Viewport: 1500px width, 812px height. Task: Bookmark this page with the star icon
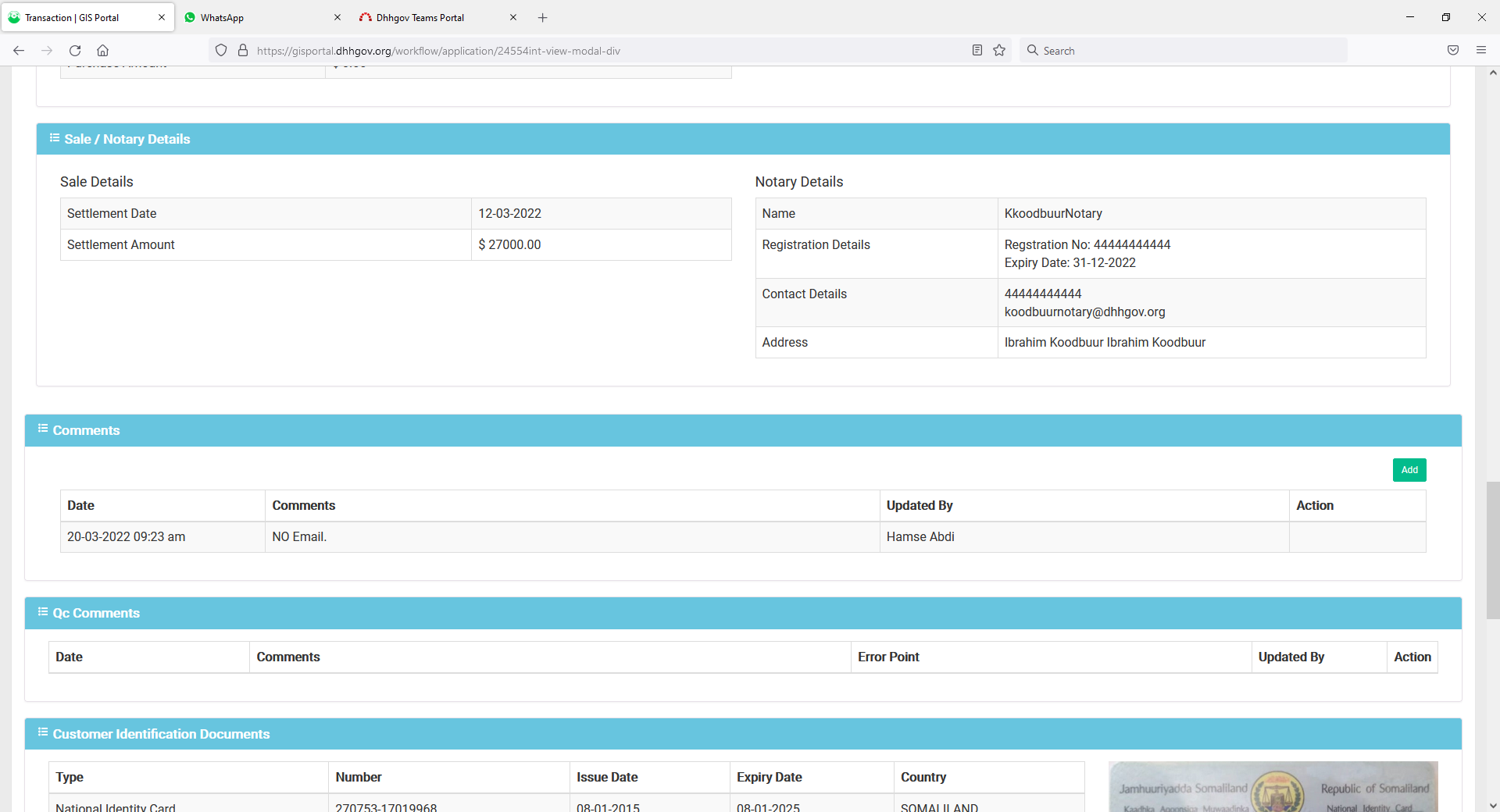pyautogui.click(x=999, y=51)
